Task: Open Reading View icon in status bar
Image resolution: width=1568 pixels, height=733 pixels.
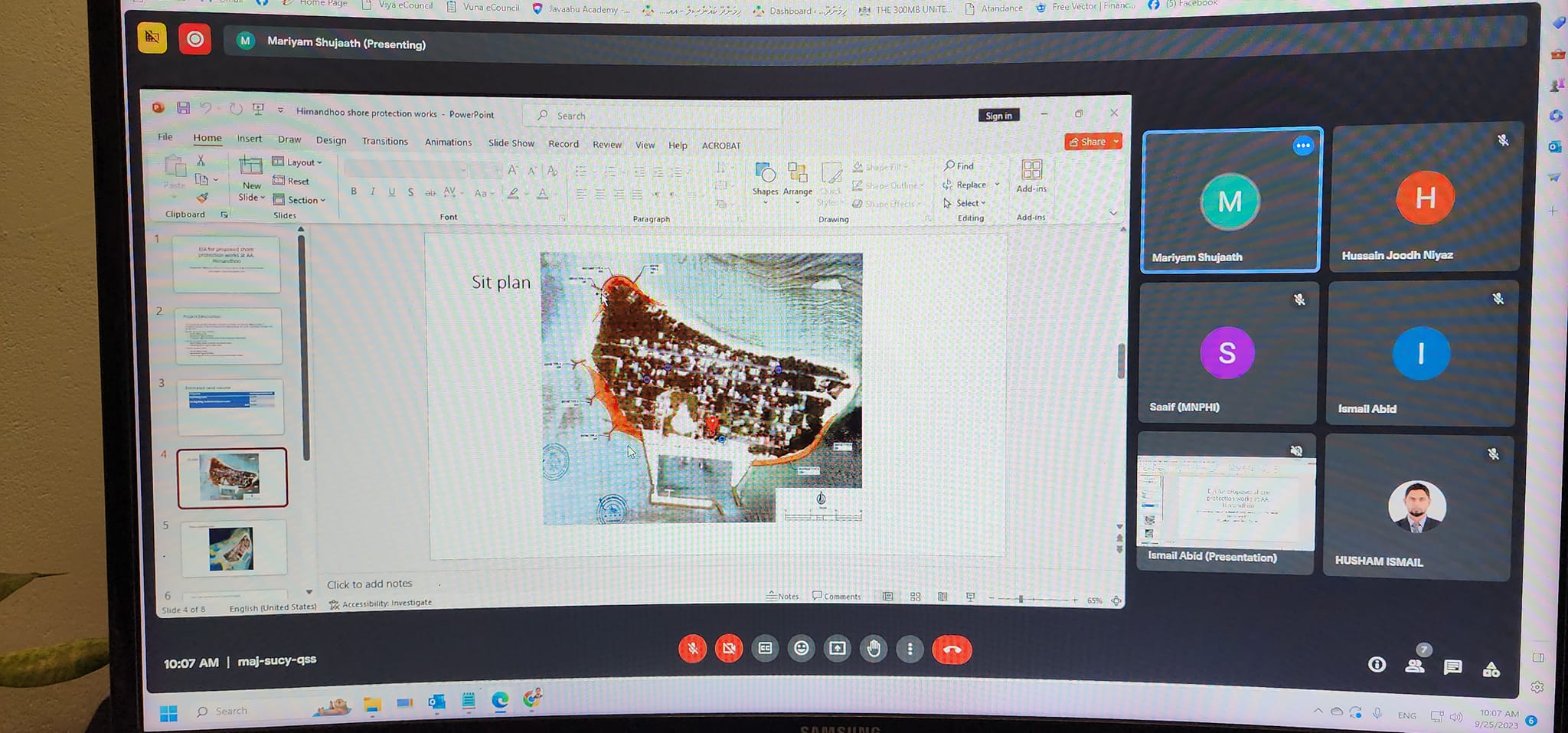Action: click(942, 596)
